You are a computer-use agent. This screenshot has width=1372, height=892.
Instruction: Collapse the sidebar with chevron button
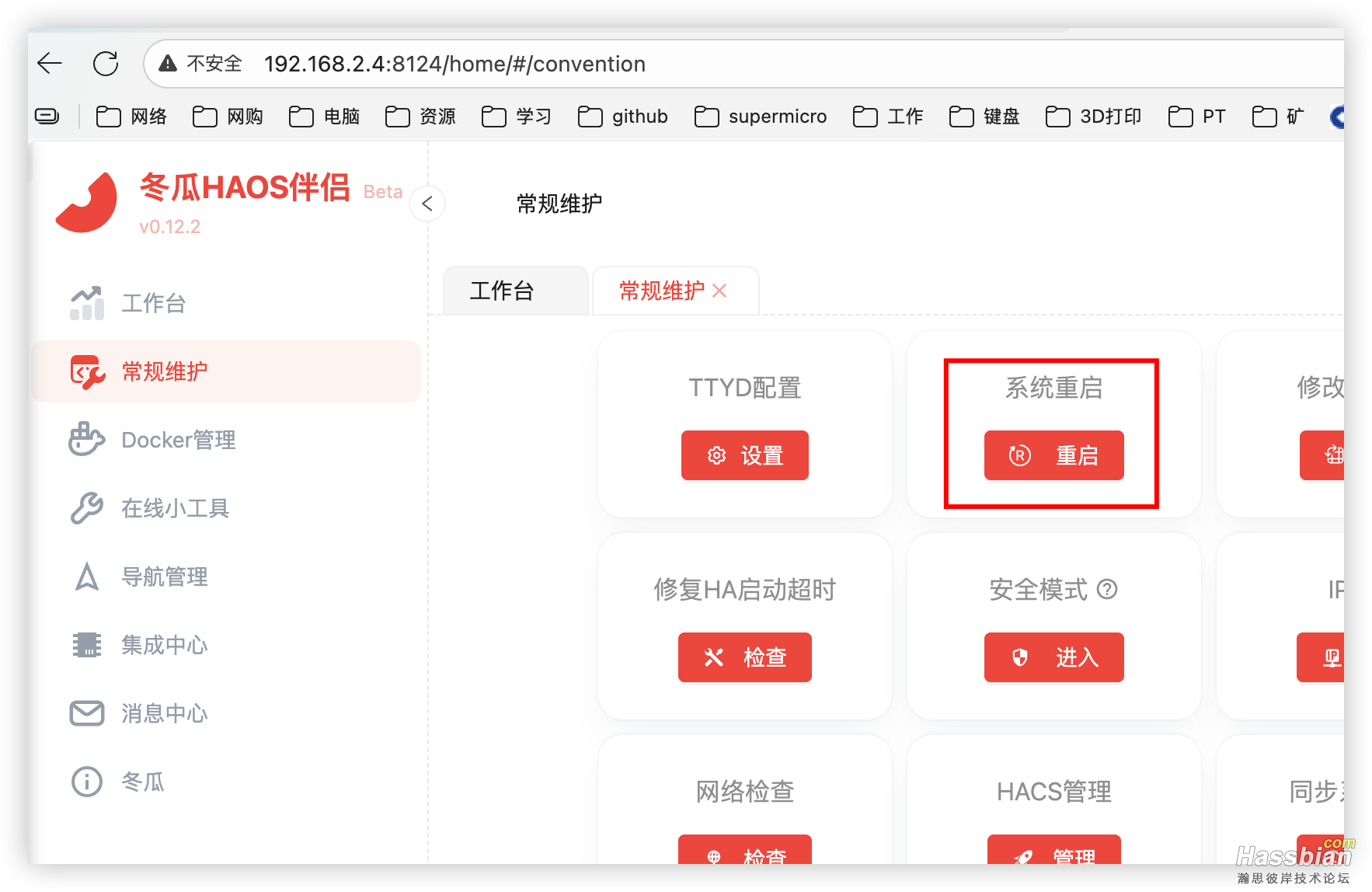(x=427, y=204)
